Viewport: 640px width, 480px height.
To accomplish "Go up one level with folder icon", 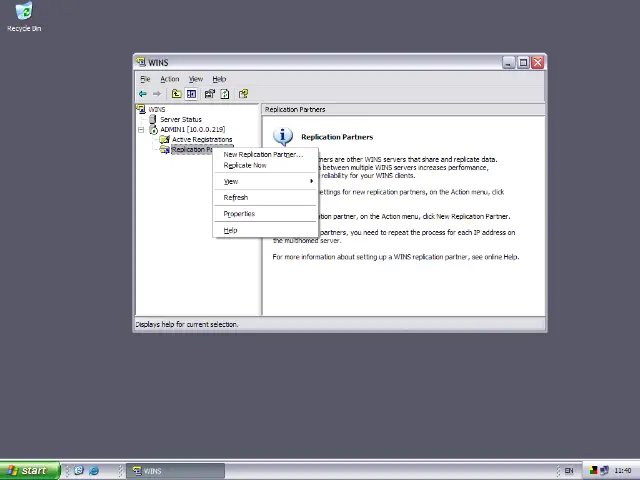I will tap(176, 94).
